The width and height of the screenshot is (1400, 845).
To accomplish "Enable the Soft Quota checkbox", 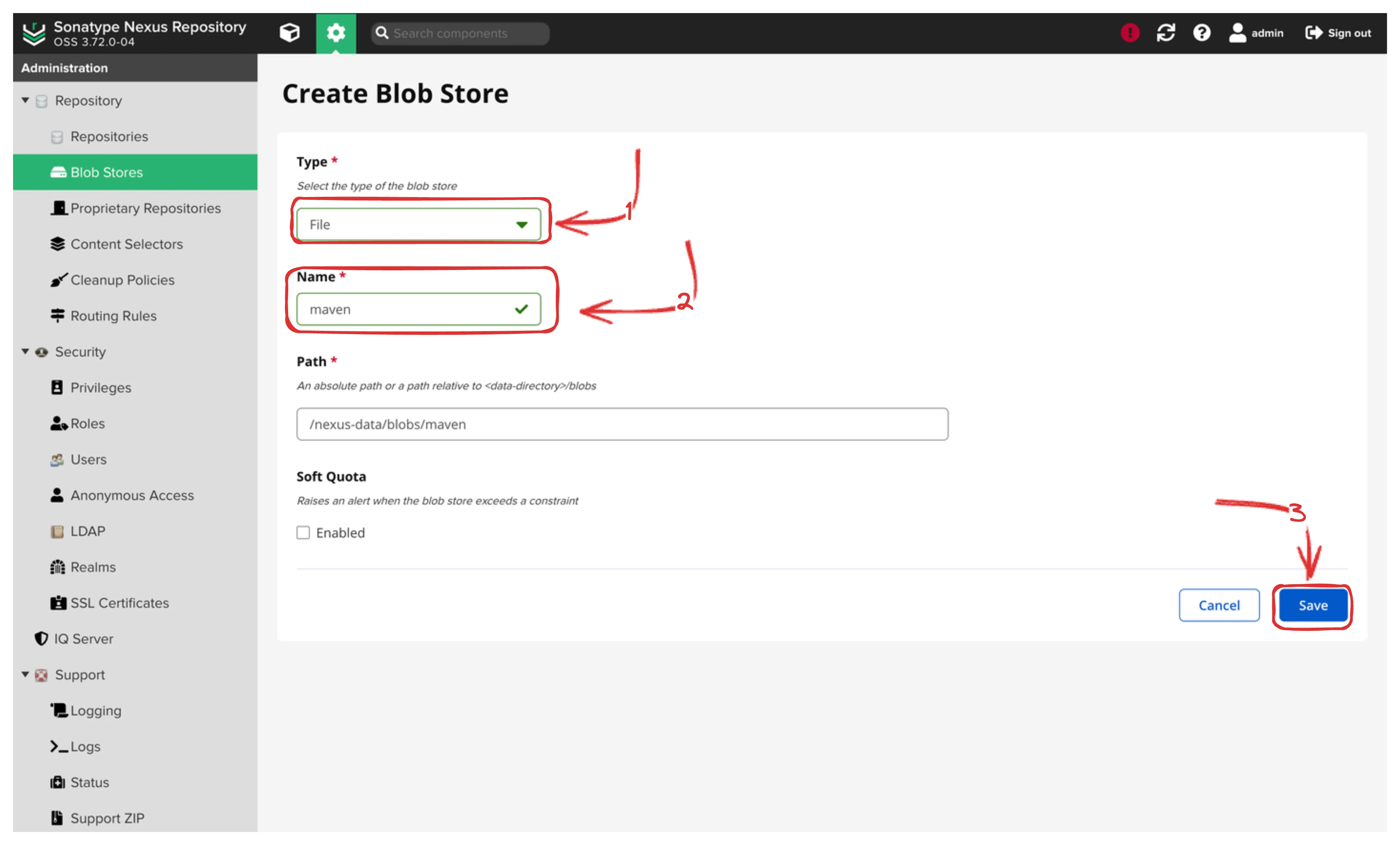I will (303, 532).
